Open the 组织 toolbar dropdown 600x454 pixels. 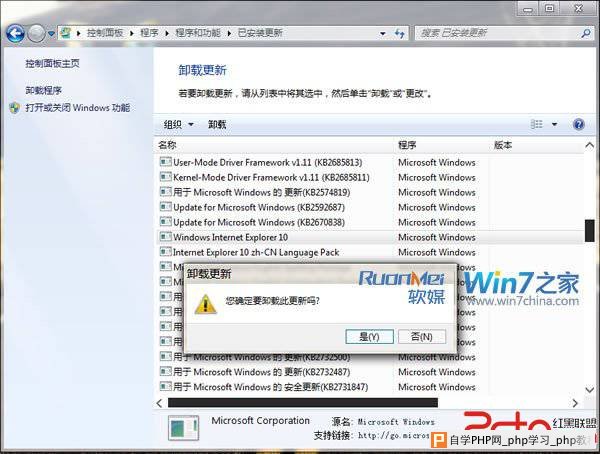click(x=178, y=124)
